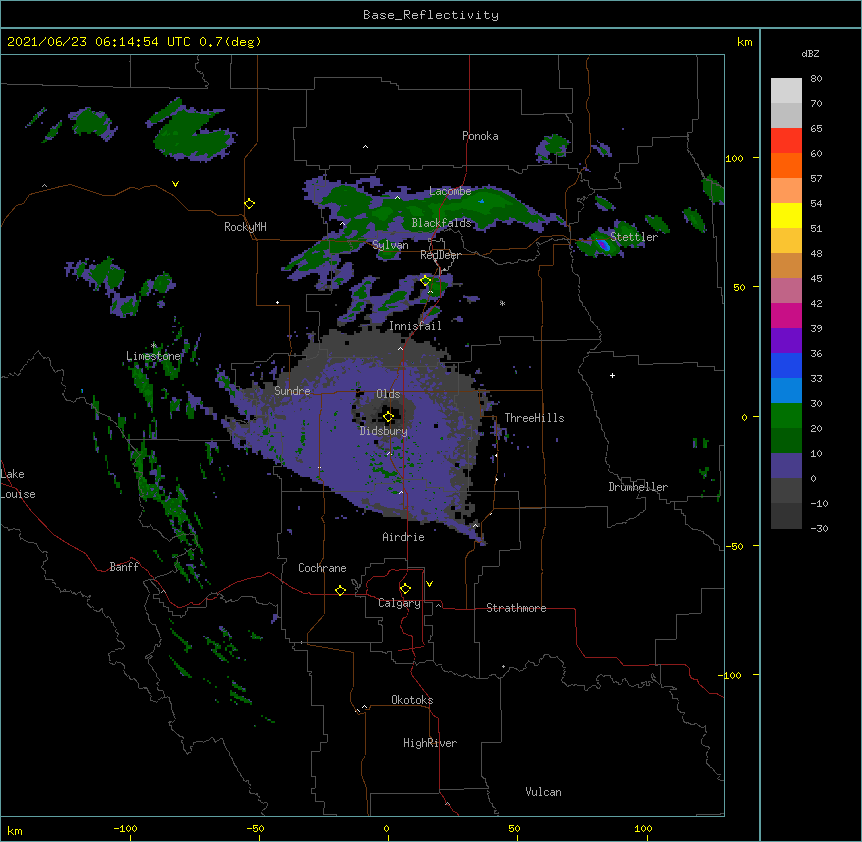The height and width of the screenshot is (842, 862).
Task: Click the Limestone label
Action: coord(153,356)
